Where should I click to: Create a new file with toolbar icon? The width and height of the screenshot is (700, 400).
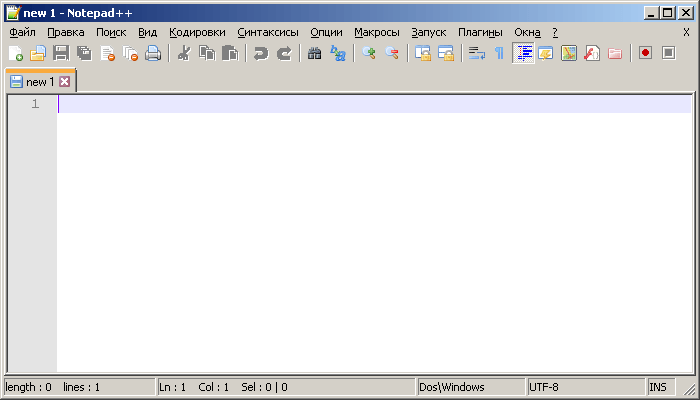[16, 53]
